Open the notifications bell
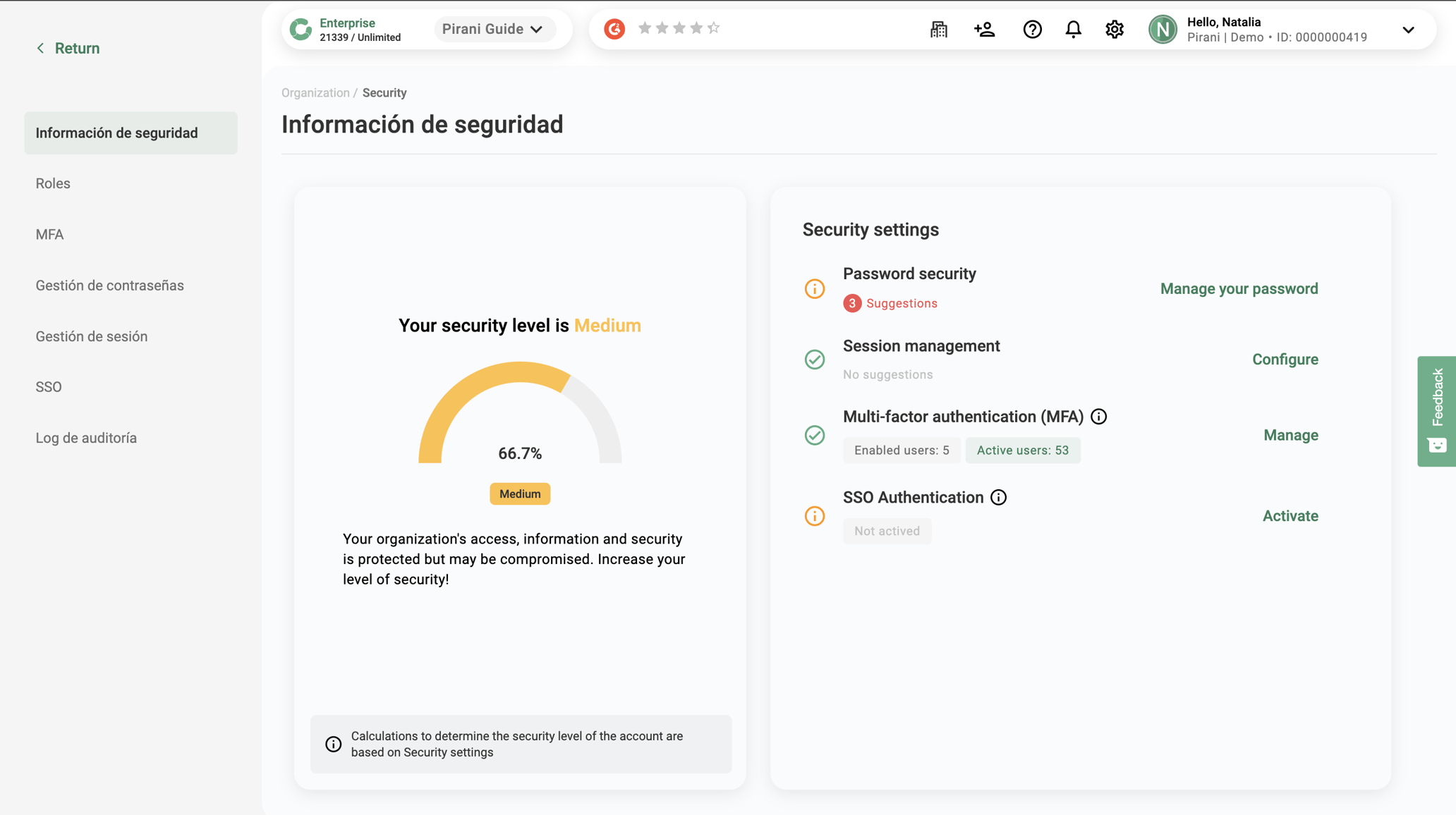 pos(1073,29)
